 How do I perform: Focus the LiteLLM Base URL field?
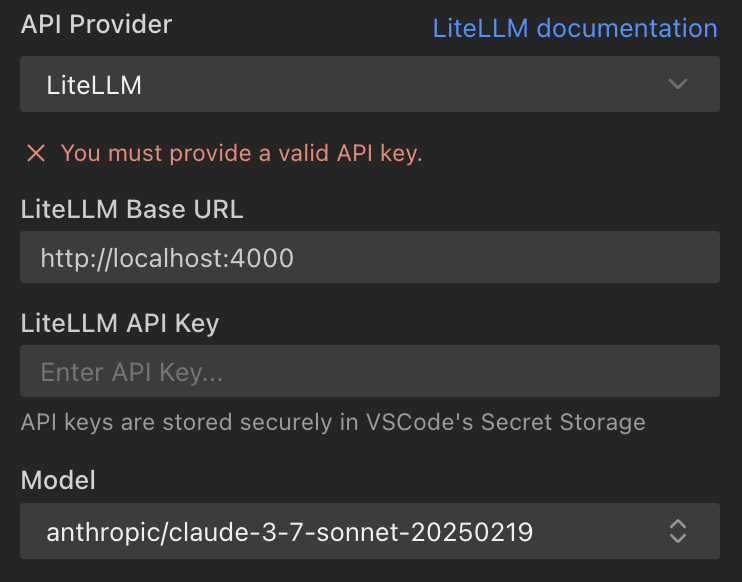[x=369, y=258]
